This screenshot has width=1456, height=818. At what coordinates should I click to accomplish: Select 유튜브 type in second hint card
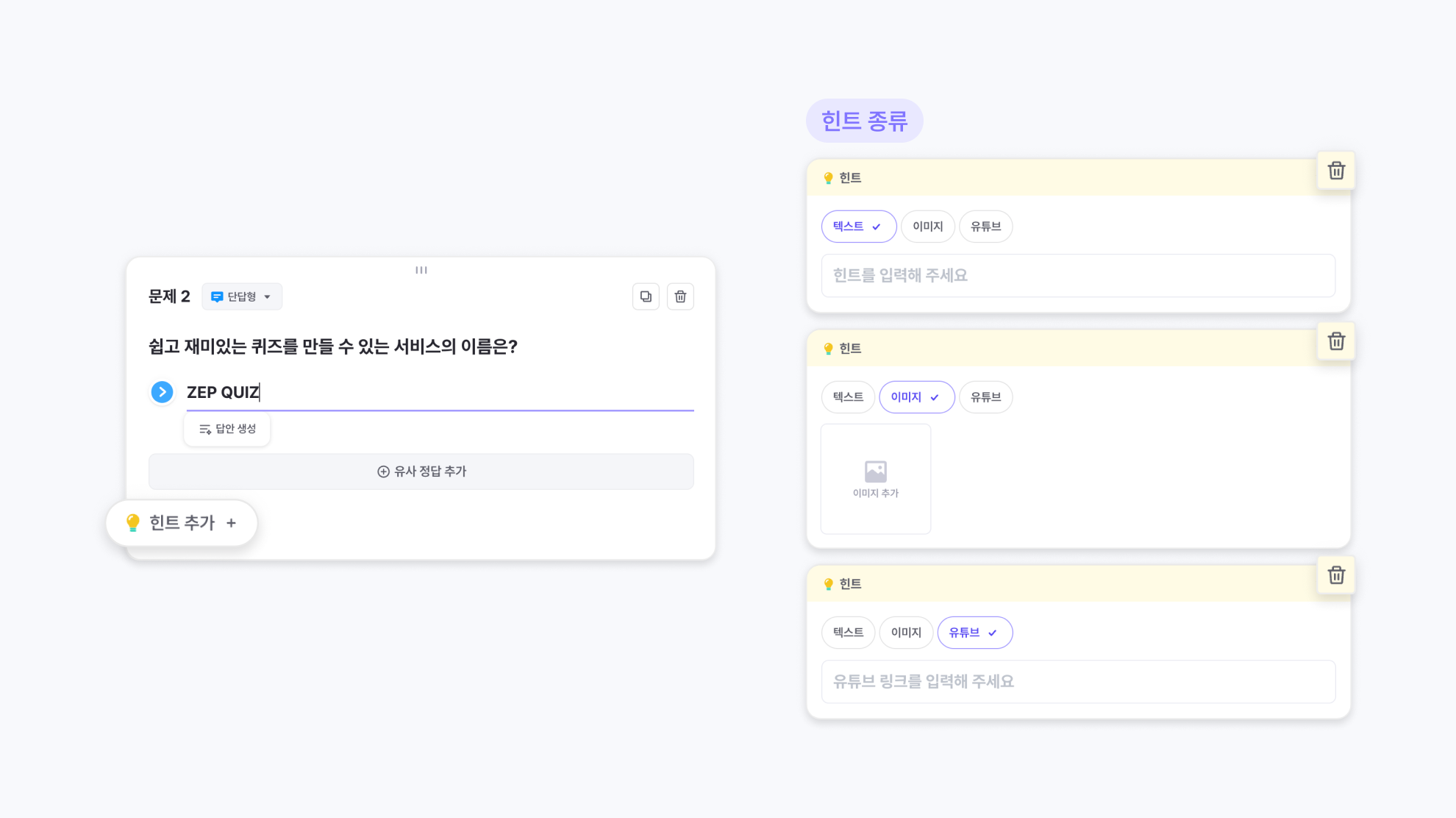(x=985, y=397)
